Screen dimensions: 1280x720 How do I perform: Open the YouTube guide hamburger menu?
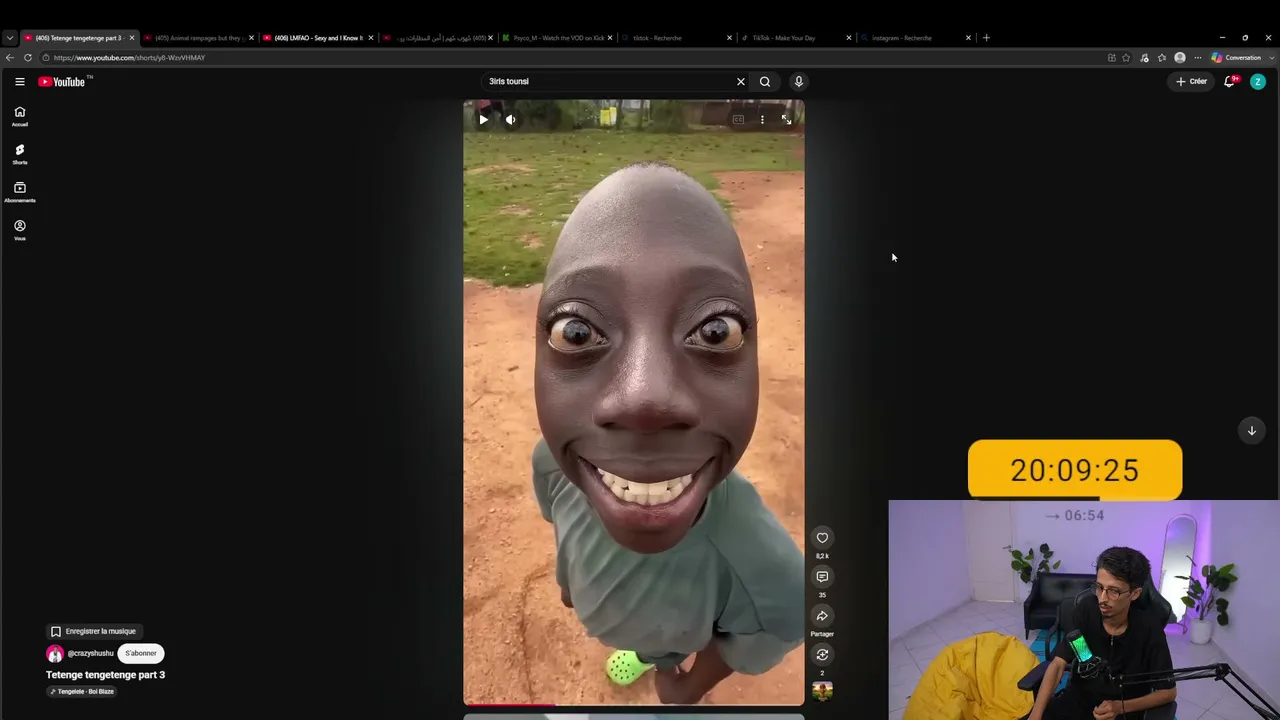click(x=19, y=82)
